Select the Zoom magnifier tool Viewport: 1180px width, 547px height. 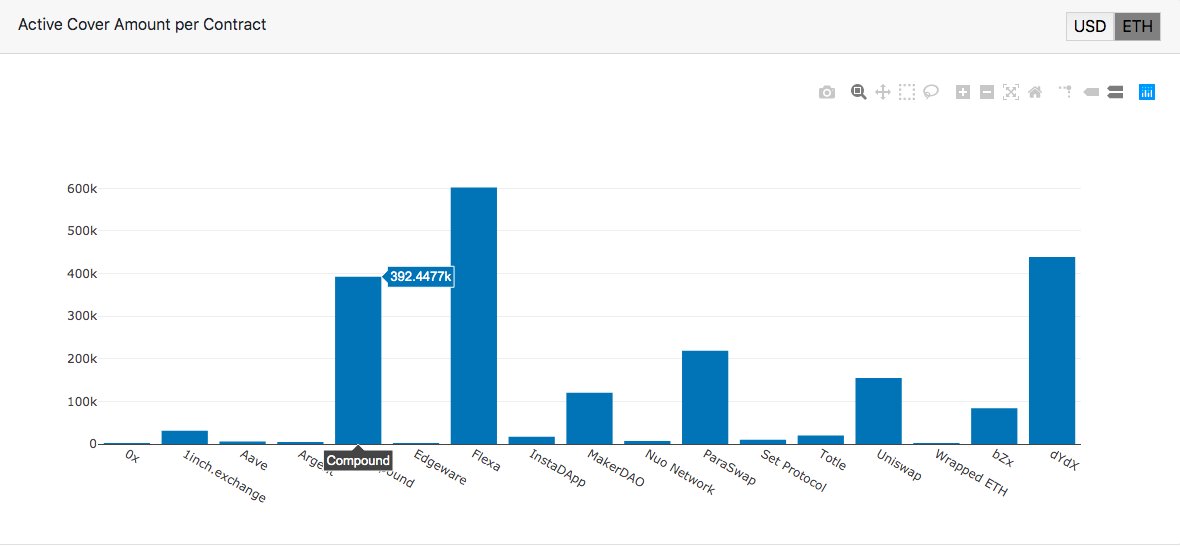[x=859, y=93]
